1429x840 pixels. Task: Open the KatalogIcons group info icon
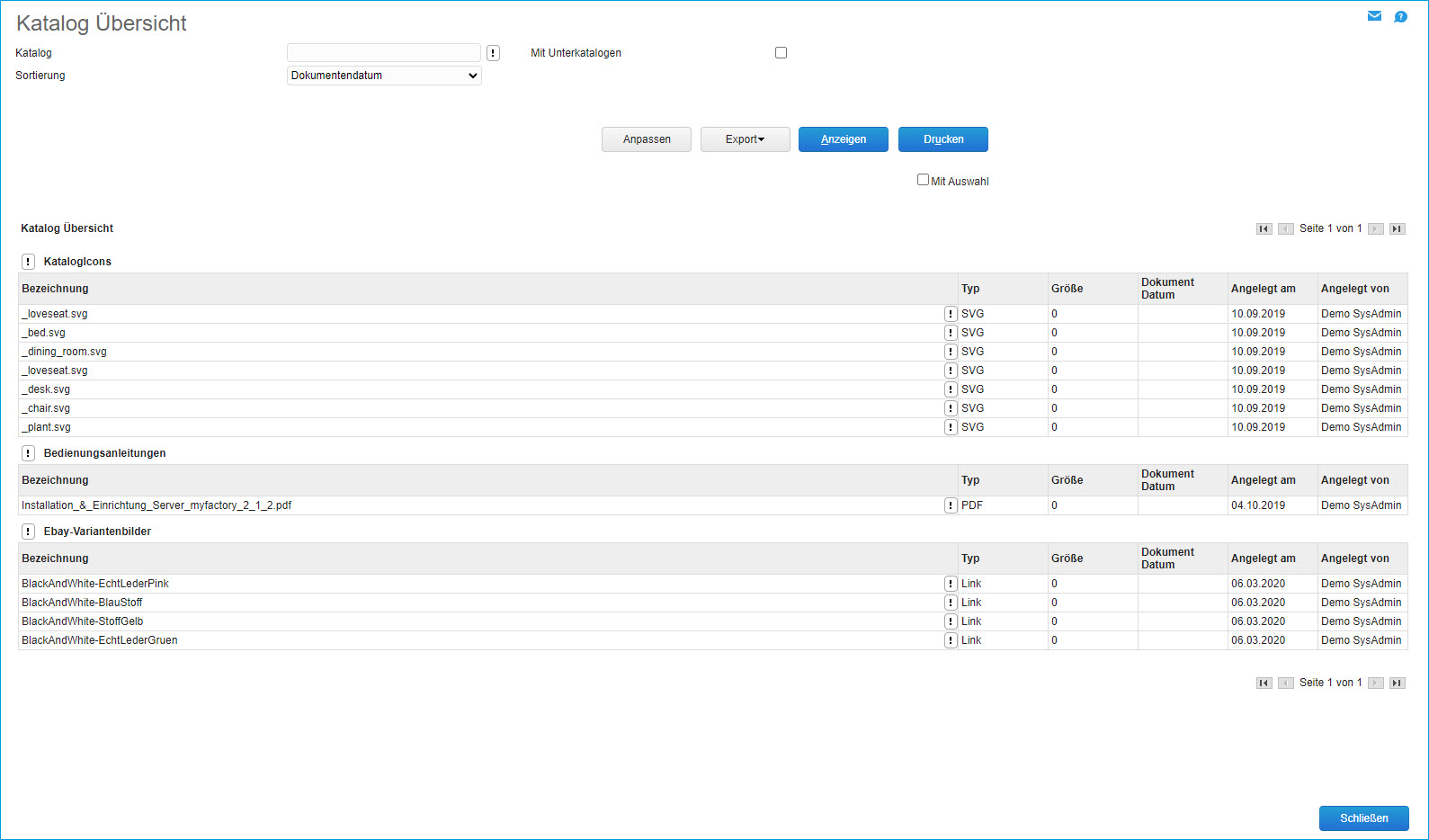tap(29, 262)
